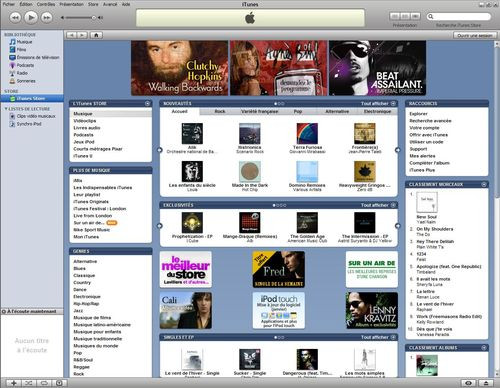Toggle repeat playback button
Screen dimensions: 500x388
click(44, 383)
